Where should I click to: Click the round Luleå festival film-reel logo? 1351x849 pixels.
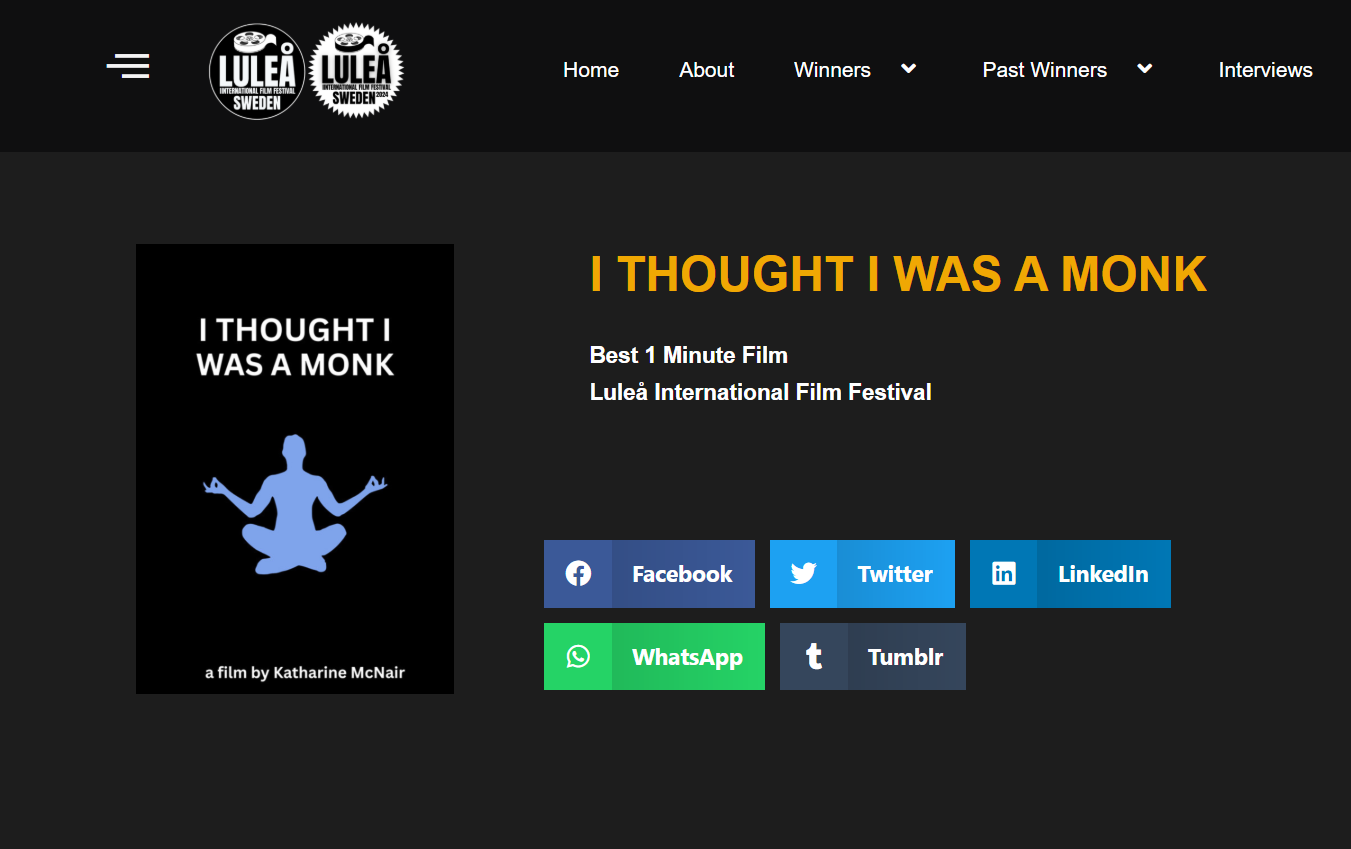point(256,70)
